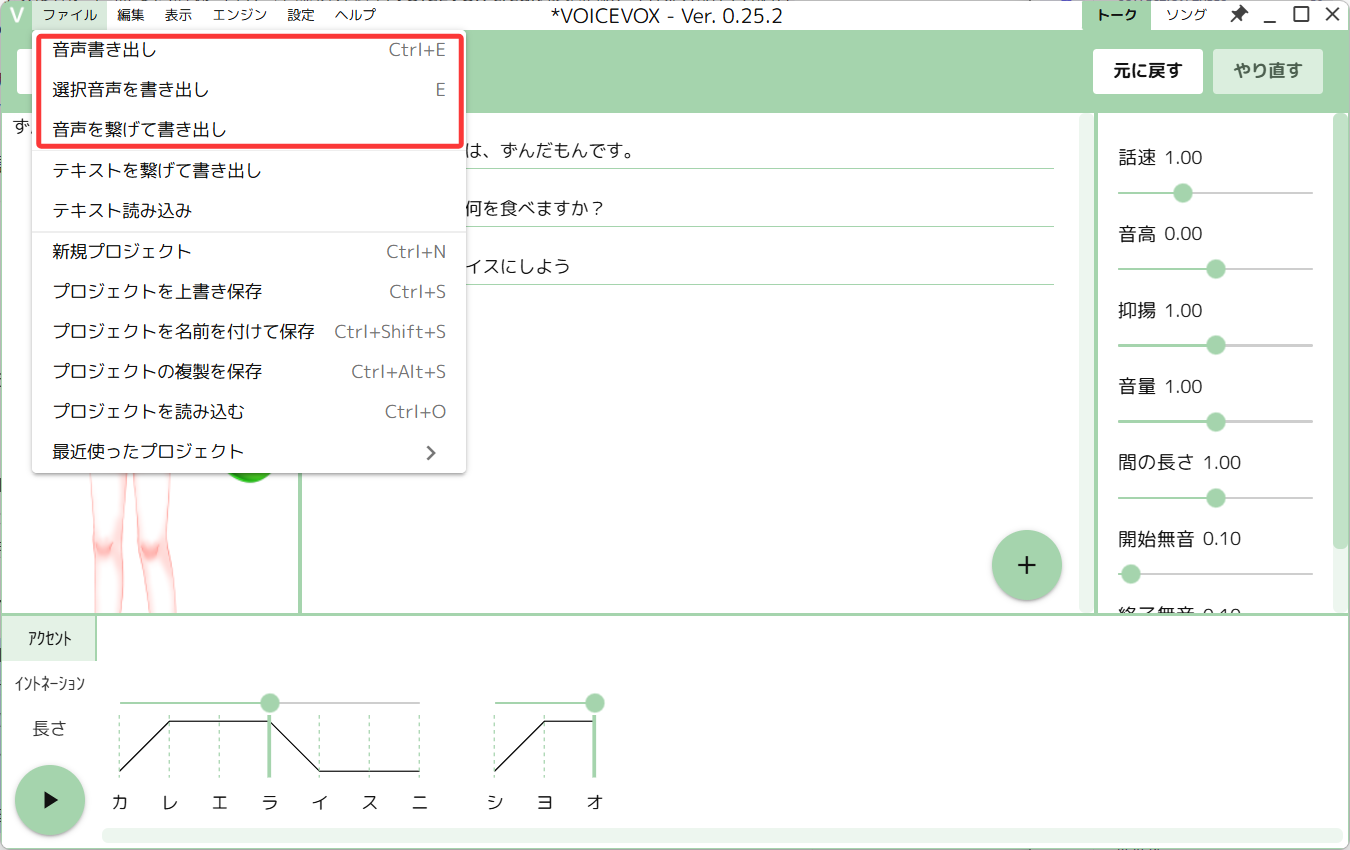Adjust the 音量 slider
The image size is (1350, 850).
[x=1215, y=422]
